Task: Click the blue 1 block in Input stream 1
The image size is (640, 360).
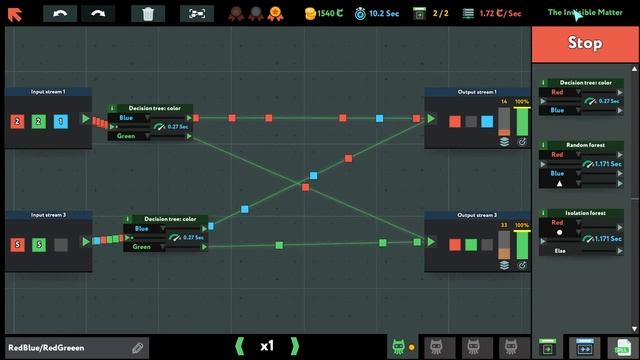Action: click(61, 122)
